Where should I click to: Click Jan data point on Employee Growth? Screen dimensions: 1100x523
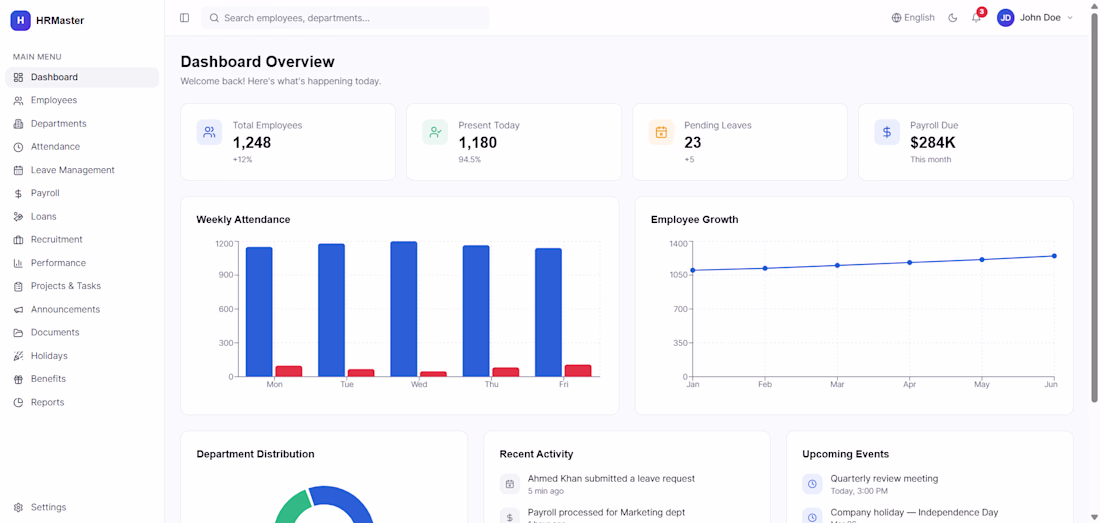(x=692, y=270)
